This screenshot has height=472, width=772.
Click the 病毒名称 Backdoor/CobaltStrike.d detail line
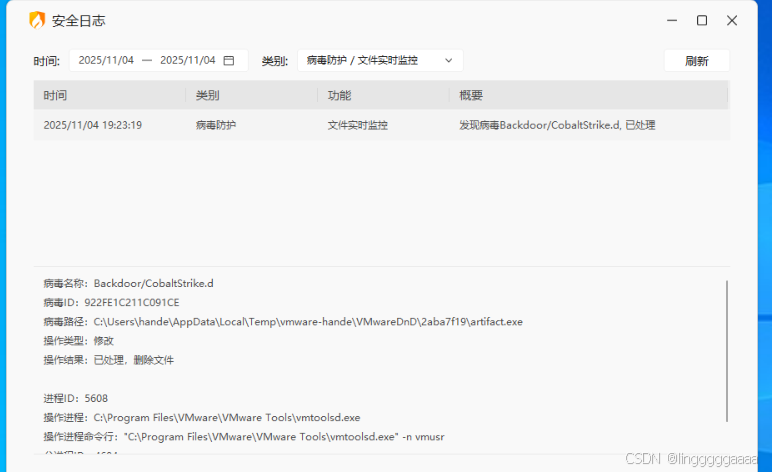tap(129, 283)
